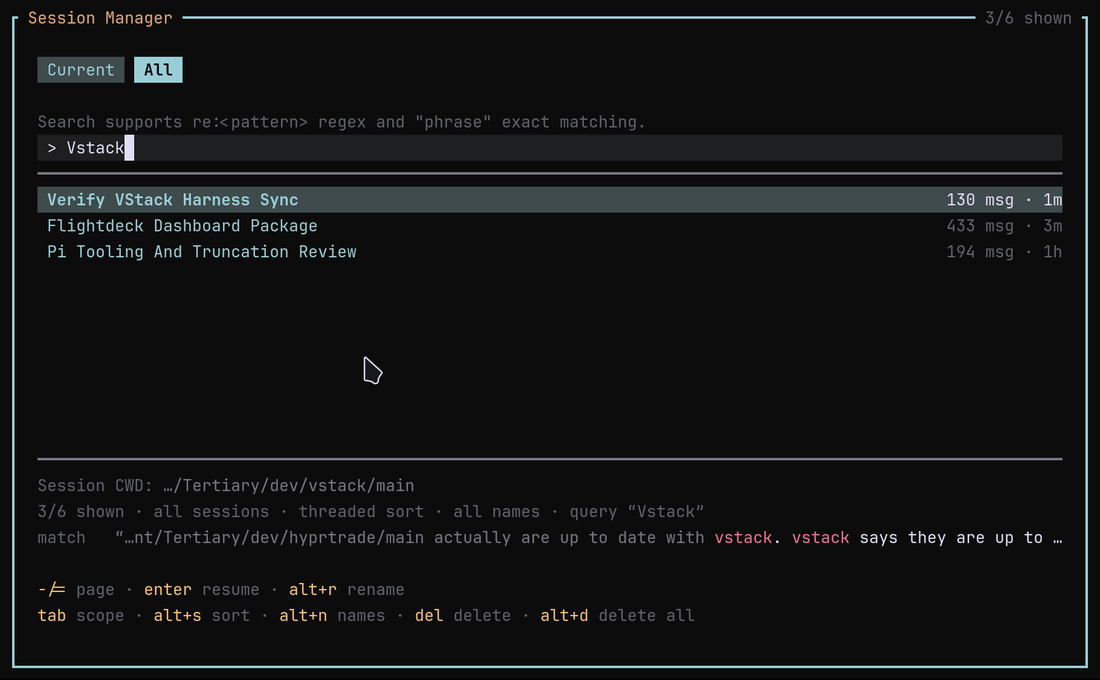Switch to the Current scope tab
Viewport: 1100px width, 680px height.
coord(81,70)
